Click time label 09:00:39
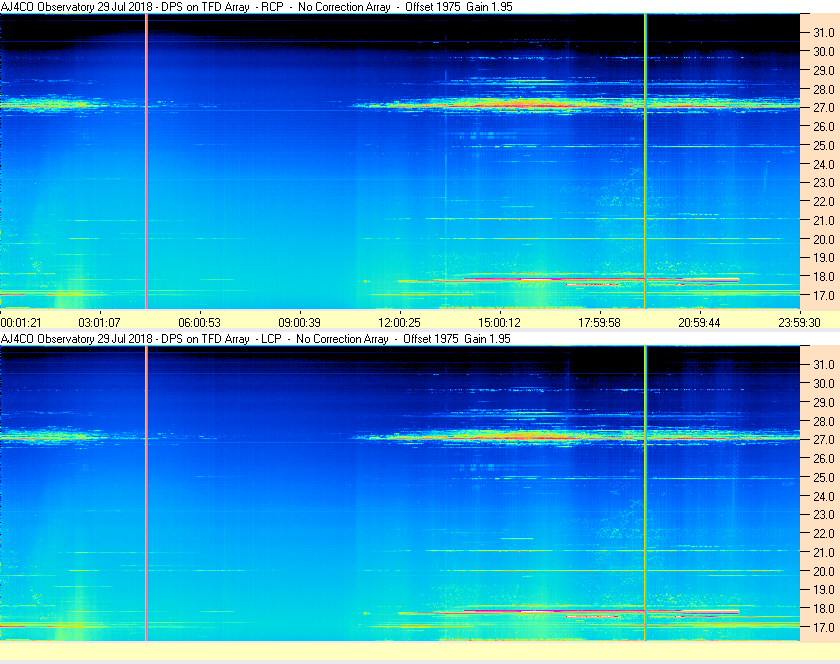Viewport: 840px width, 664px height. pos(299,323)
